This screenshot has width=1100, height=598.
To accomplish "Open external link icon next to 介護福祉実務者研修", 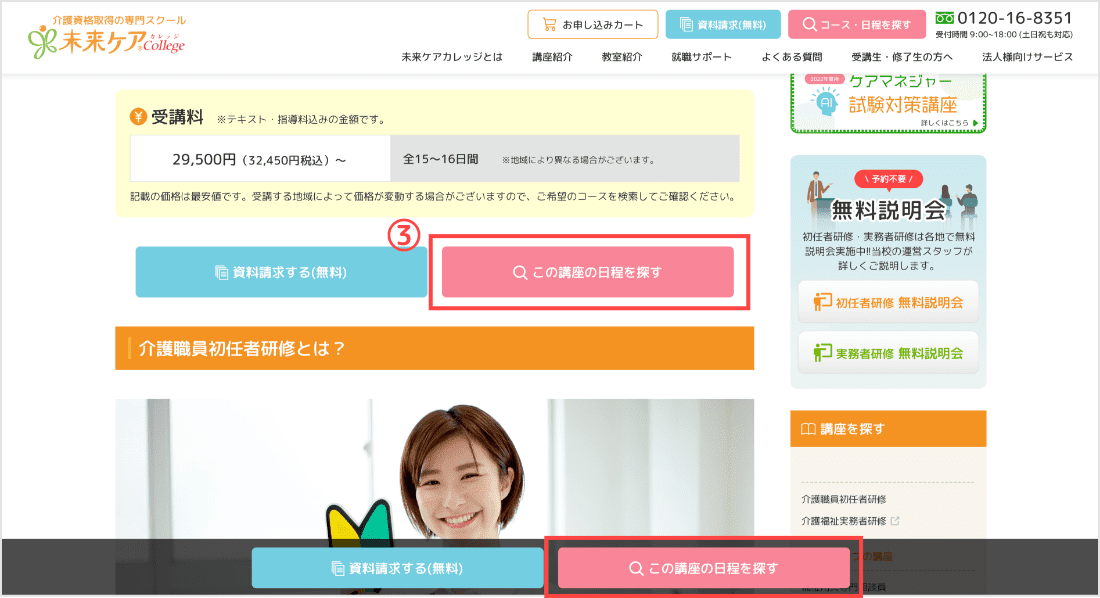I will (x=896, y=520).
